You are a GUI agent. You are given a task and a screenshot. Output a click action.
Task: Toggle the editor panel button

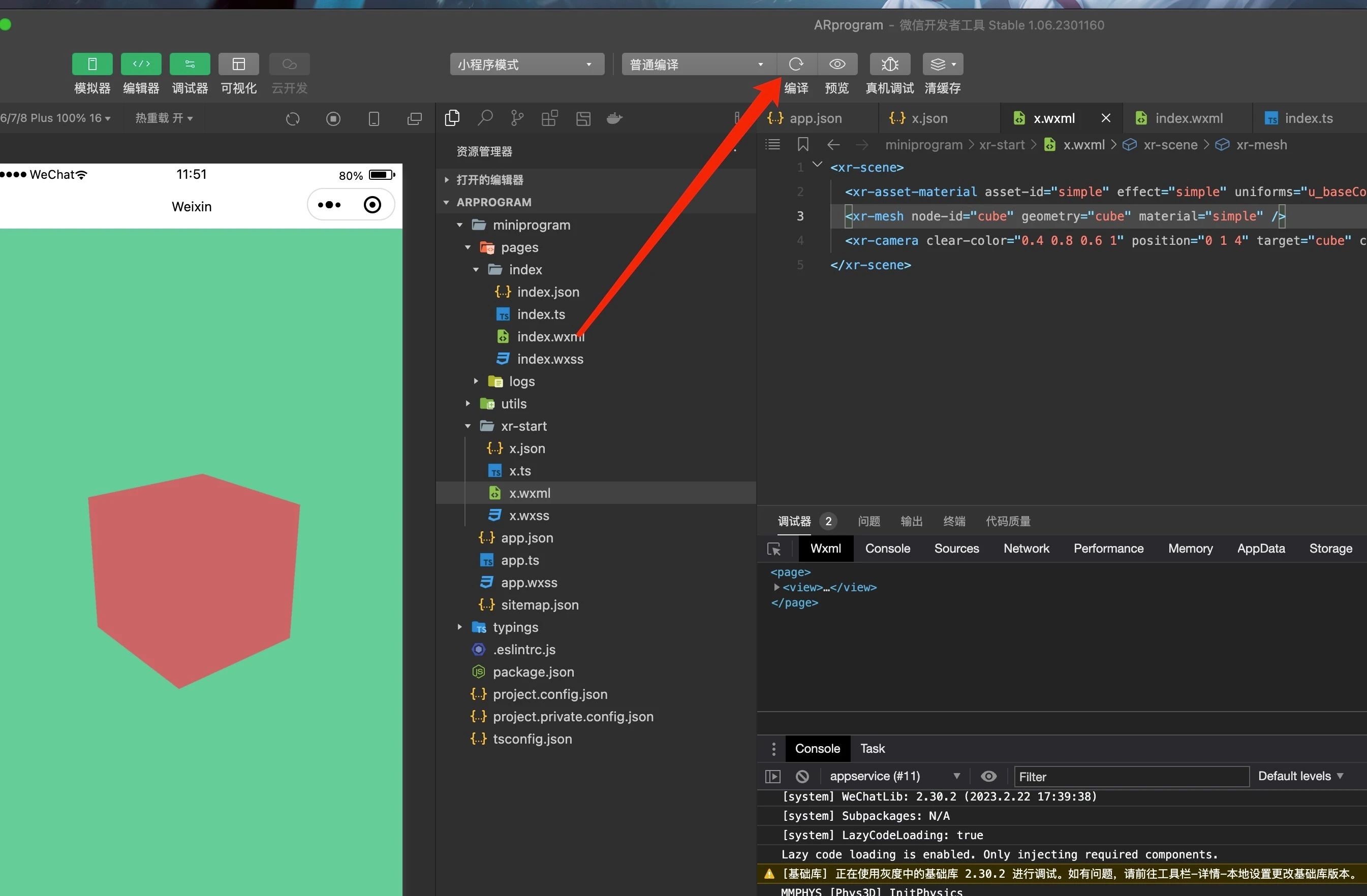point(141,63)
